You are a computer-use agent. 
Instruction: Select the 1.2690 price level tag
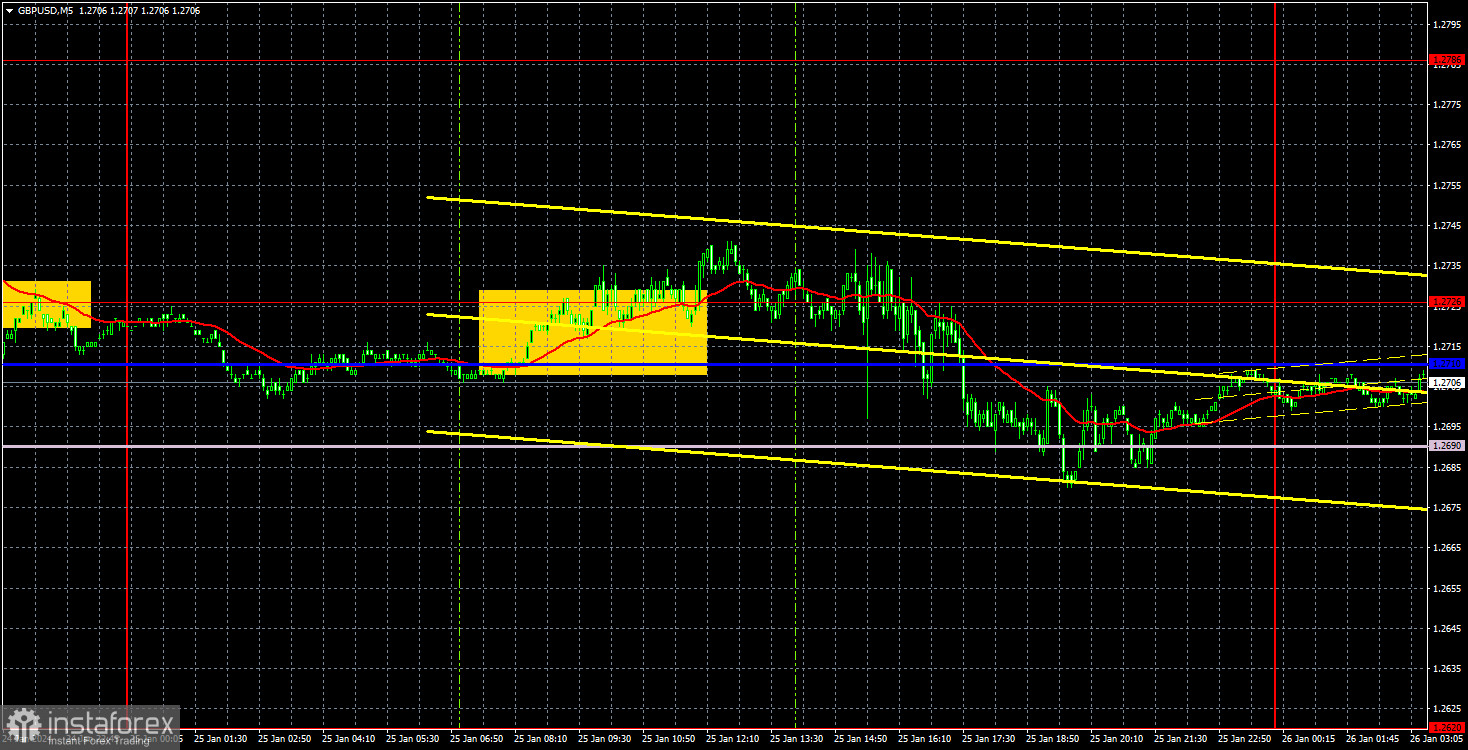click(x=1447, y=446)
